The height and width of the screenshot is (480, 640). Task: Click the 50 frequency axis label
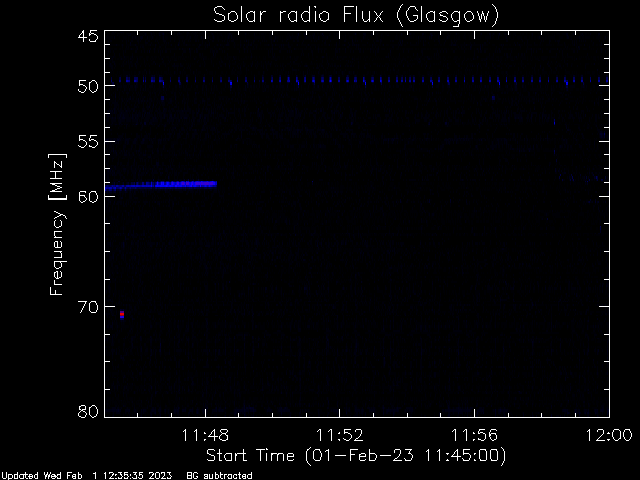point(88,86)
